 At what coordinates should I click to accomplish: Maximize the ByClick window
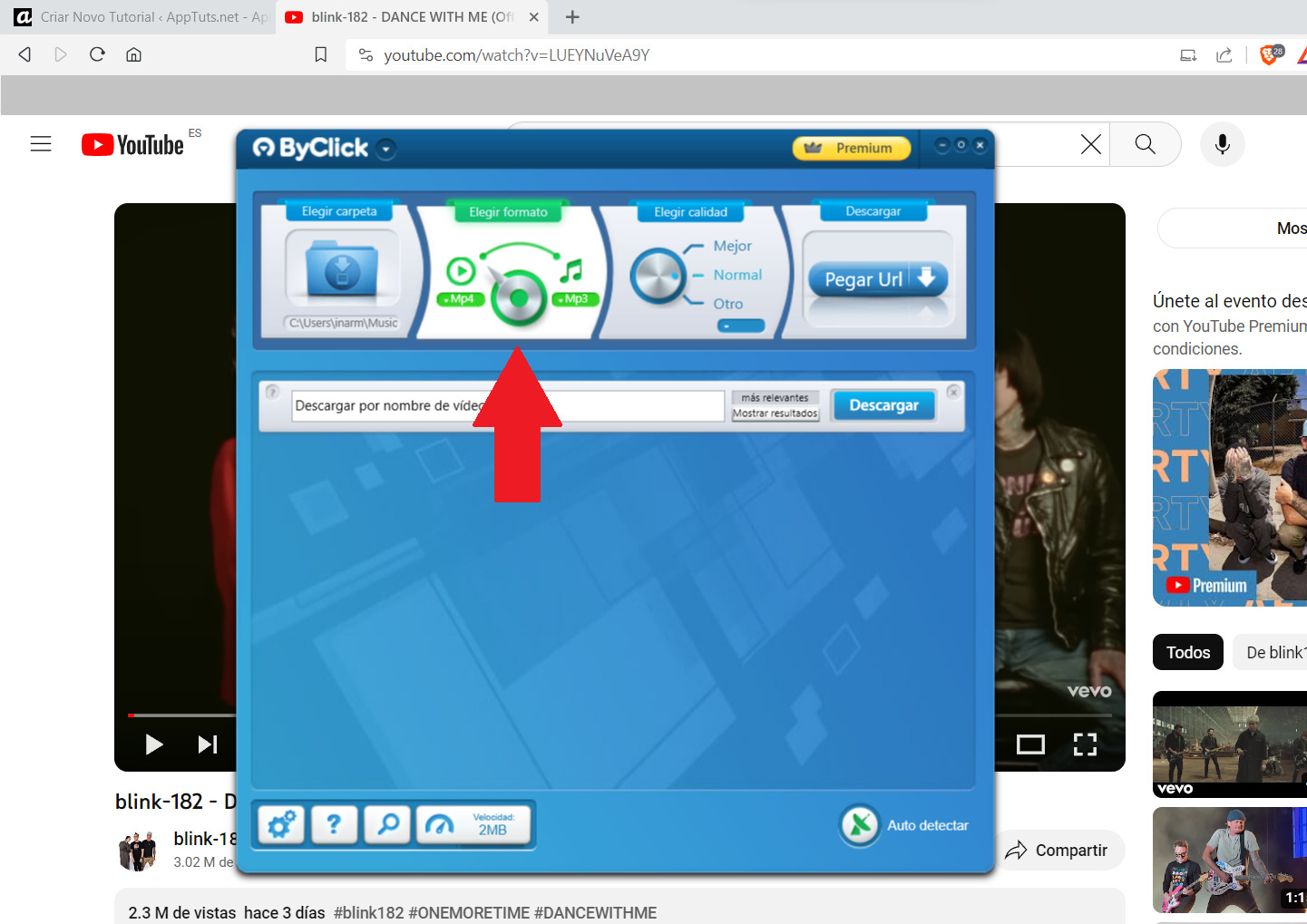pyautogui.click(x=961, y=145)
